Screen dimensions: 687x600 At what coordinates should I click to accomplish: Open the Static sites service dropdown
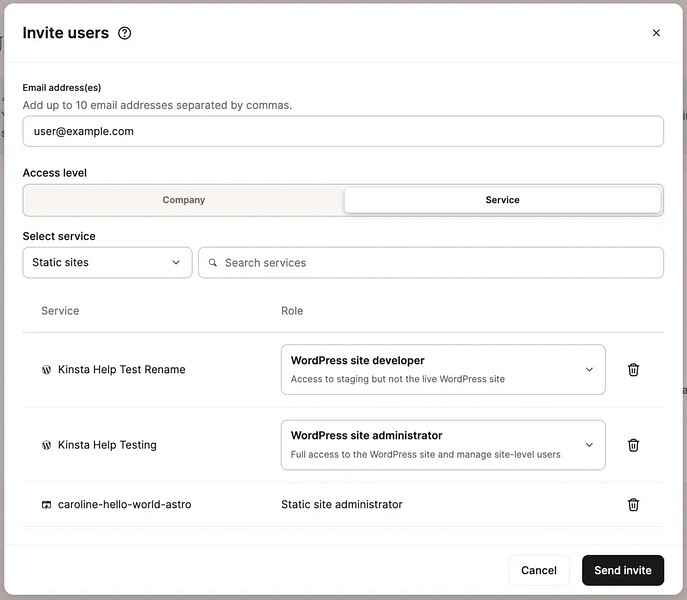tap(107, 263)
